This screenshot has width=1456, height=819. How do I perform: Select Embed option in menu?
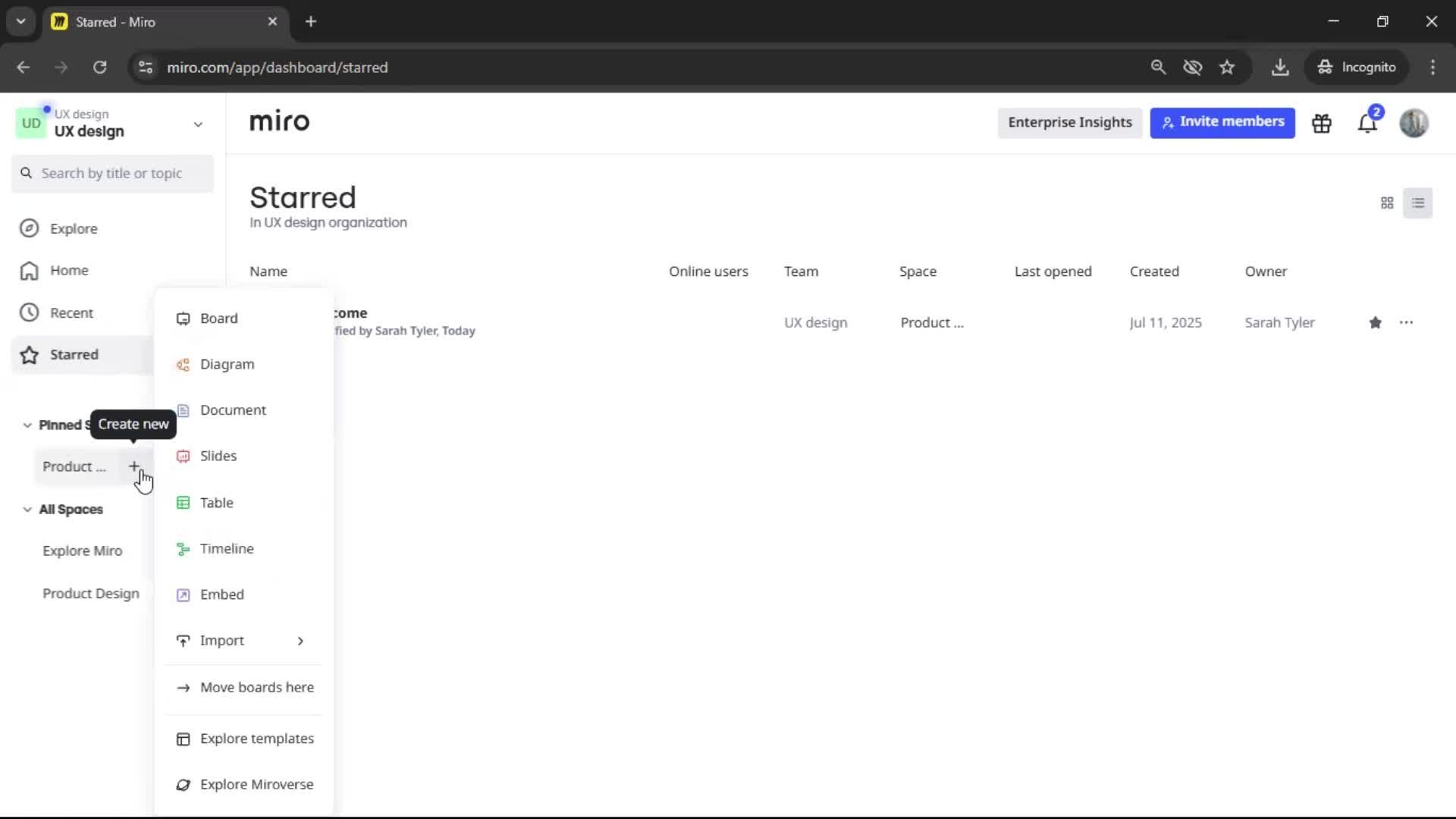[x=243, y=595]
